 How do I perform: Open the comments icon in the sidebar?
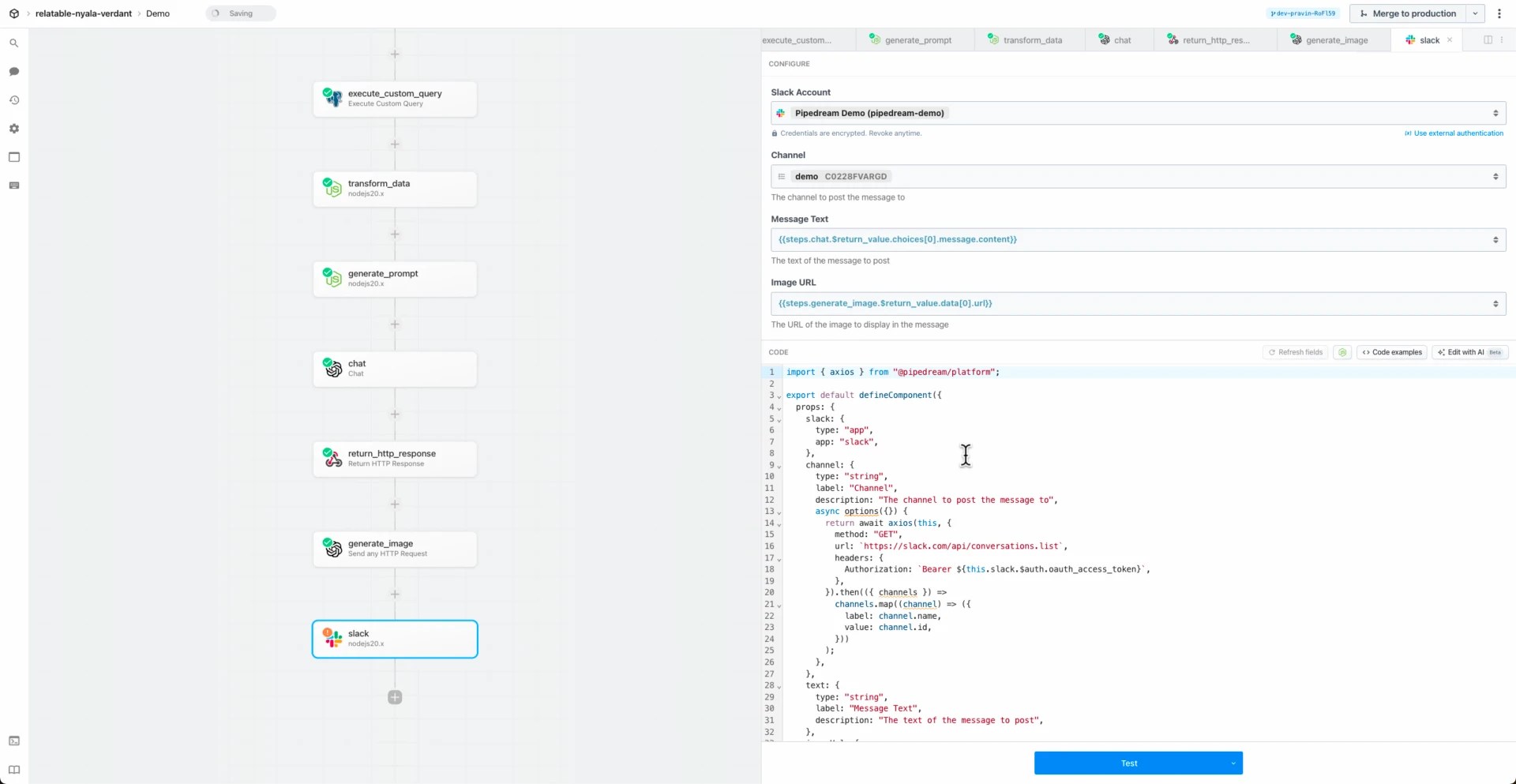13,71
